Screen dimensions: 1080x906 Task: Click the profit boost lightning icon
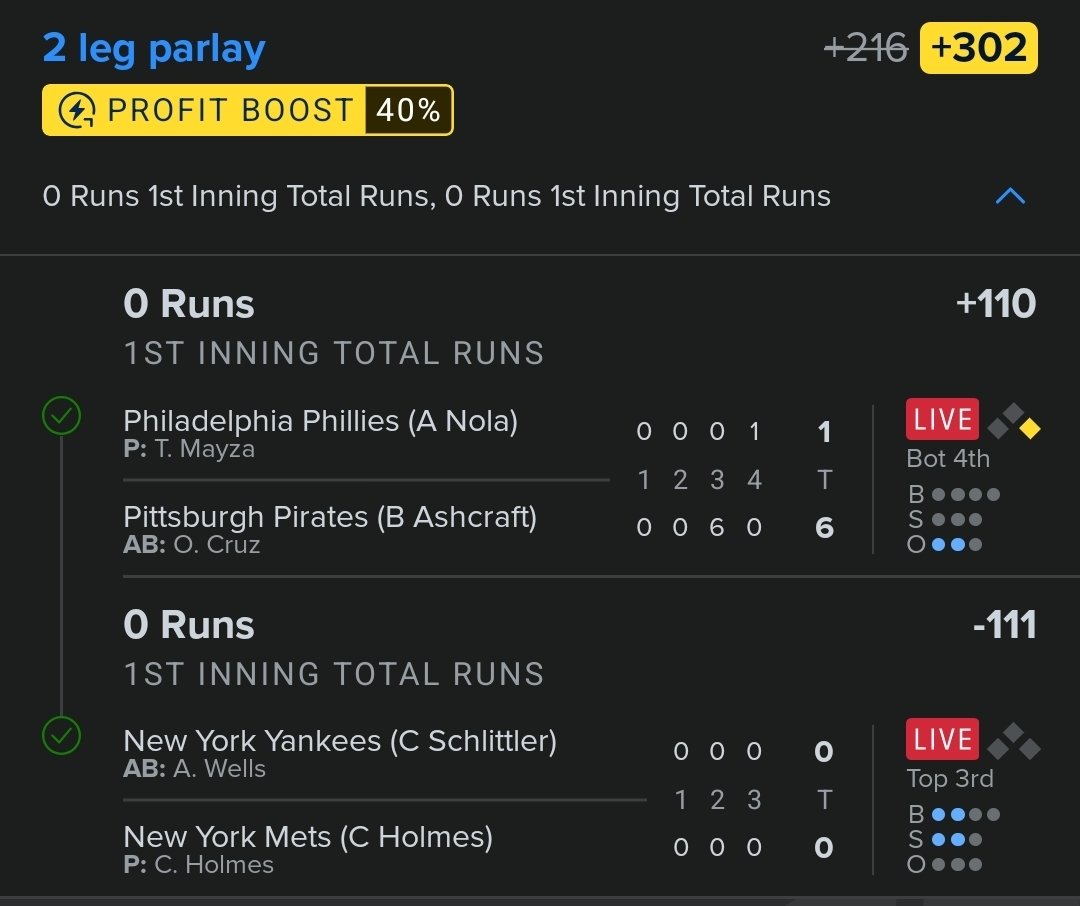click(x=76, y=110)
